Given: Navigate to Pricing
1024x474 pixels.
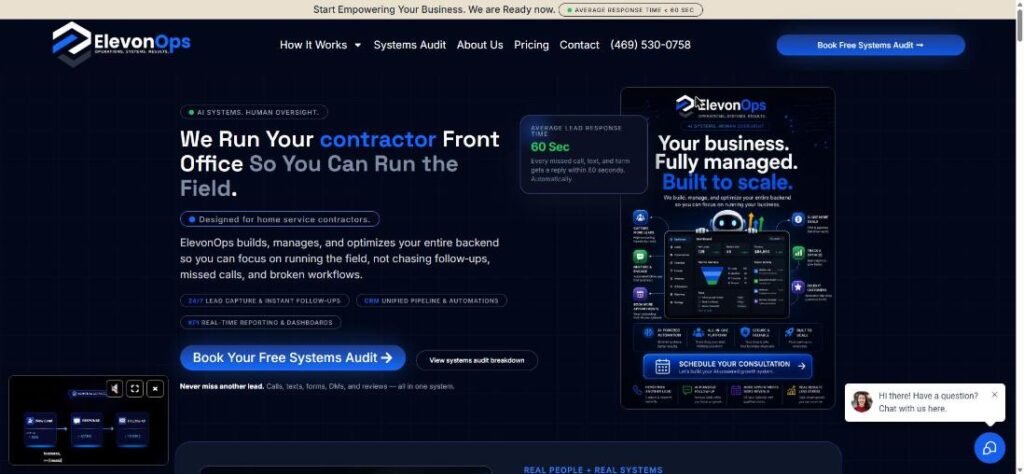Looking at the screenshot, I should pos(531,45).
